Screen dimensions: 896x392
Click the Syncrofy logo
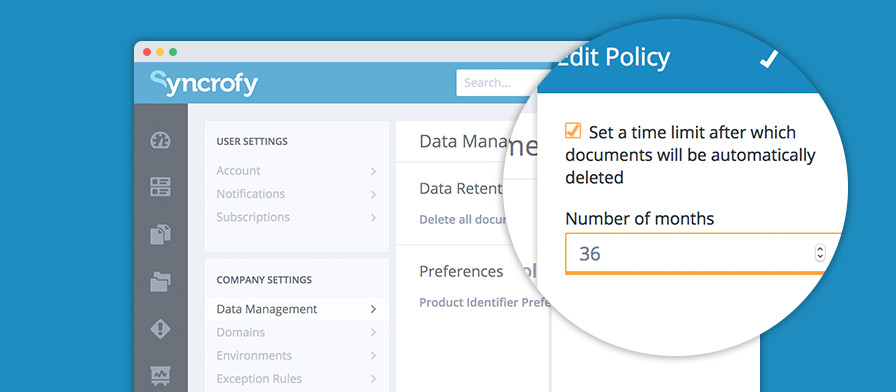tap(204, 83)
